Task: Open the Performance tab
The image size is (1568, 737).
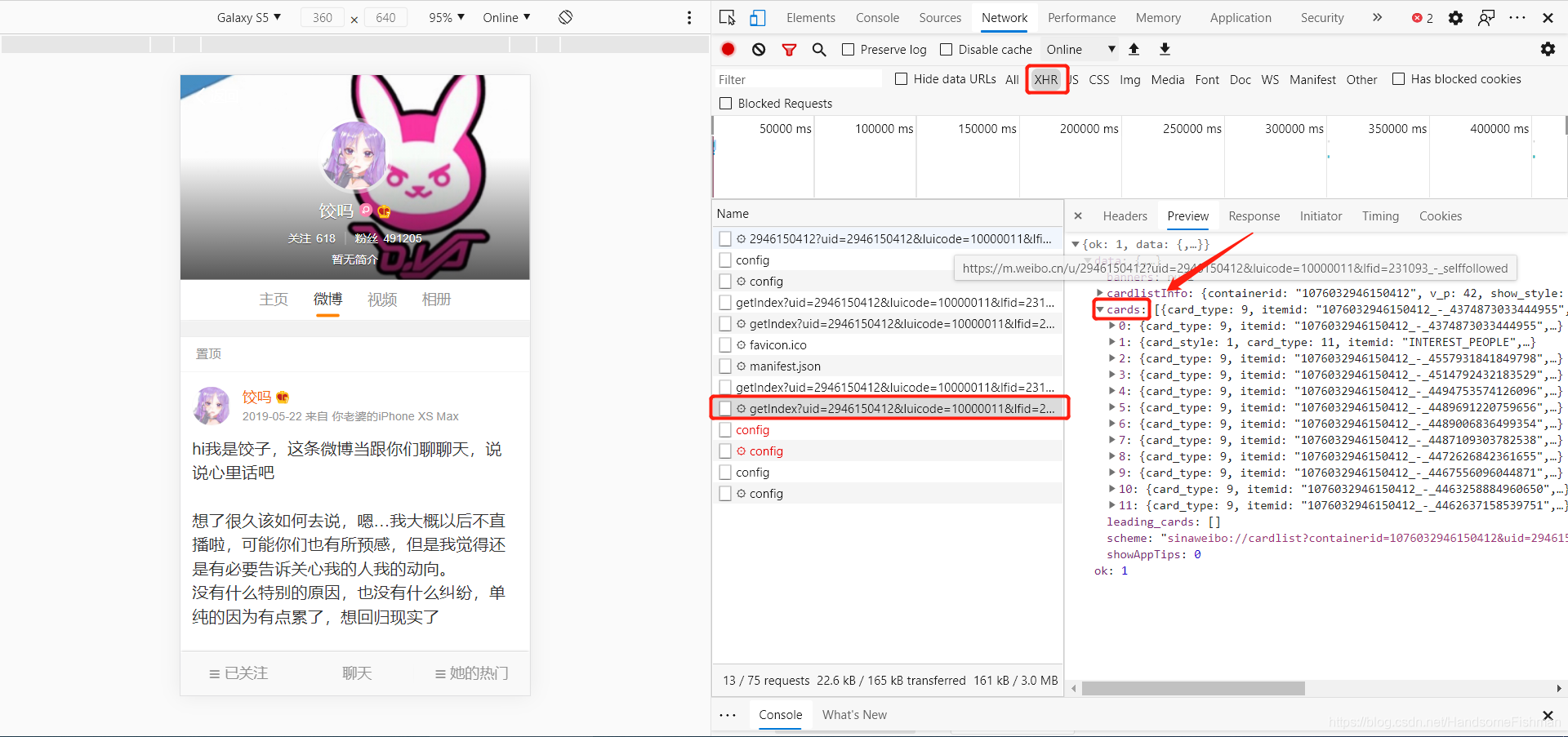Action: [1081, 18]
